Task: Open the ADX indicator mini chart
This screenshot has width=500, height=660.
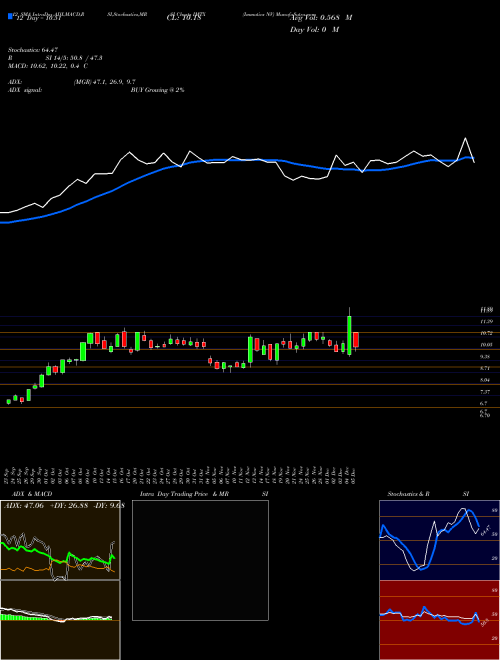Action: [60, 540]
